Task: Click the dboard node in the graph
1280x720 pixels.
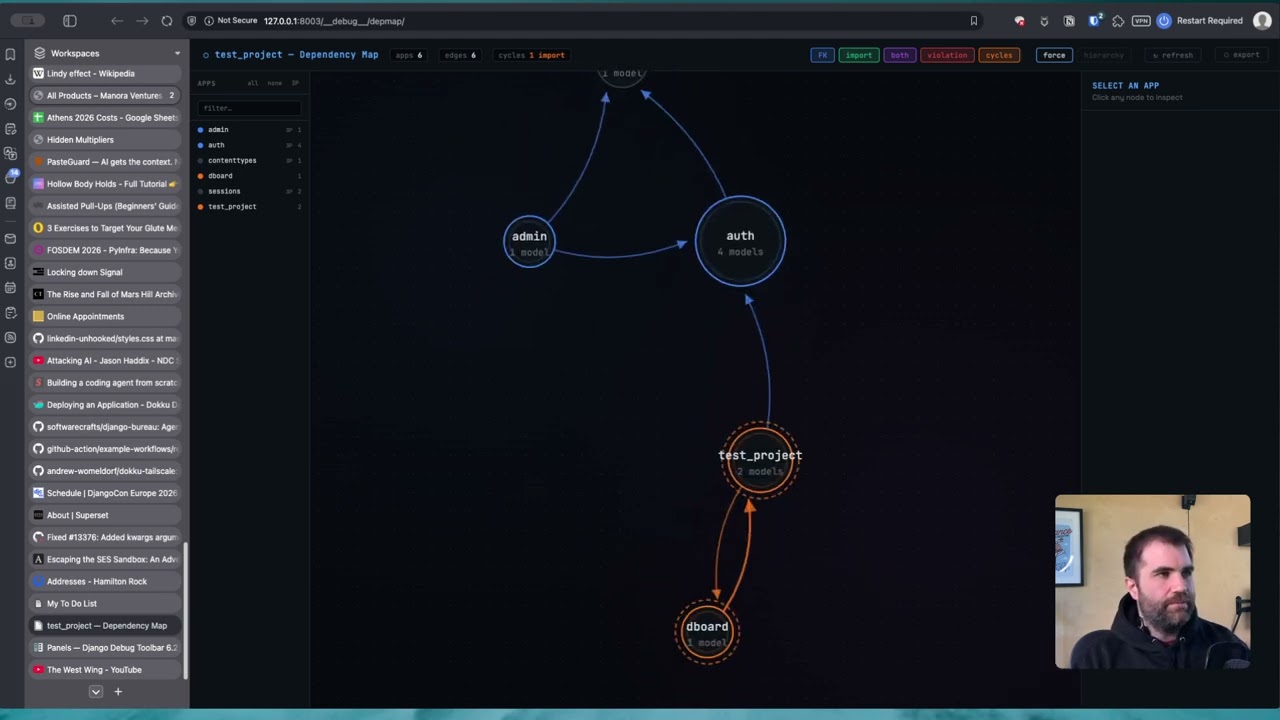Action: pos(707,631)
